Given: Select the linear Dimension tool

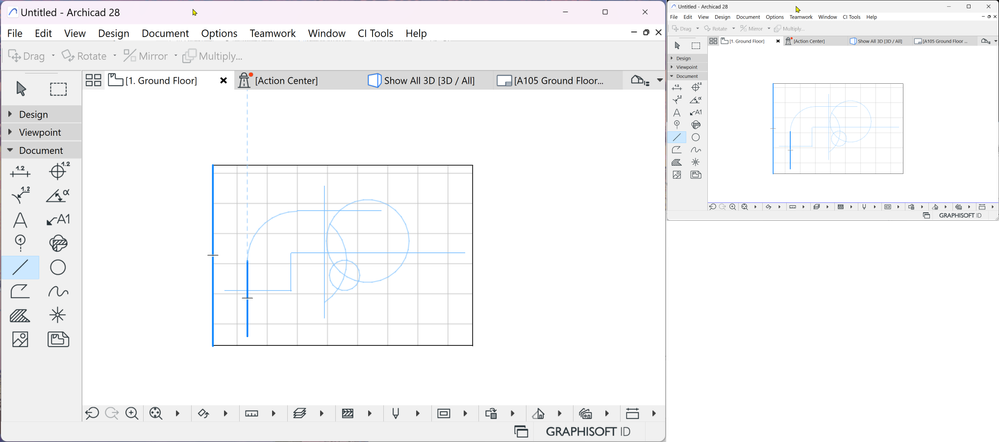Looking at the screenshot, I should pyautogui.click(x=20, y=171).
